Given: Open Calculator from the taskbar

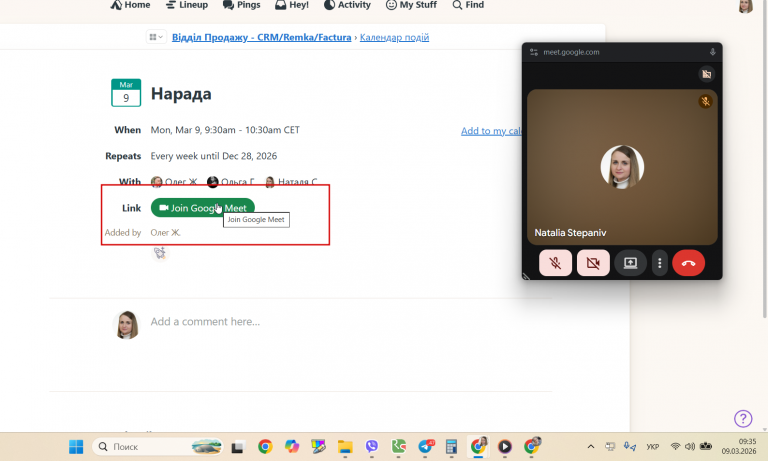Looking at the screenshot, I should [x=451, y=447].
